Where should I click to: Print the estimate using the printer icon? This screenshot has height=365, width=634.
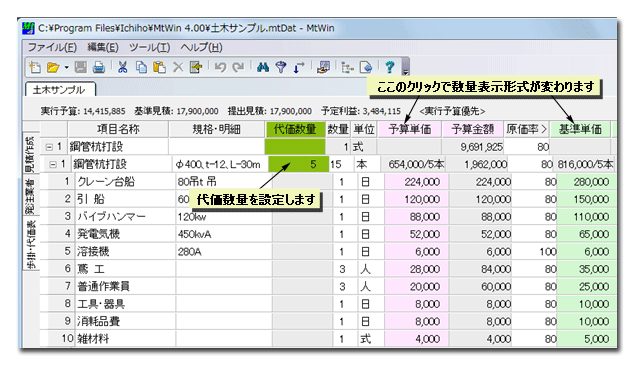[99, 67]
